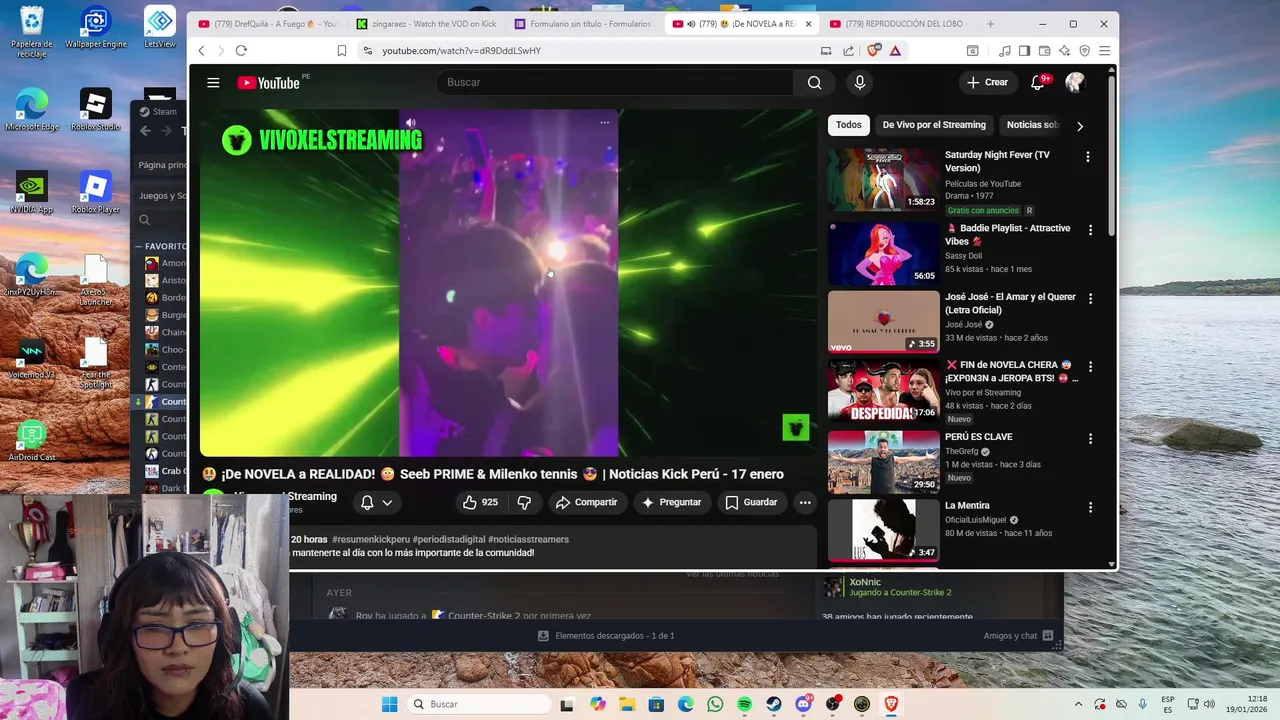Click the YouTube Buscar search field
This screenshot has height=720, width=1280.
tap(615, 83)
